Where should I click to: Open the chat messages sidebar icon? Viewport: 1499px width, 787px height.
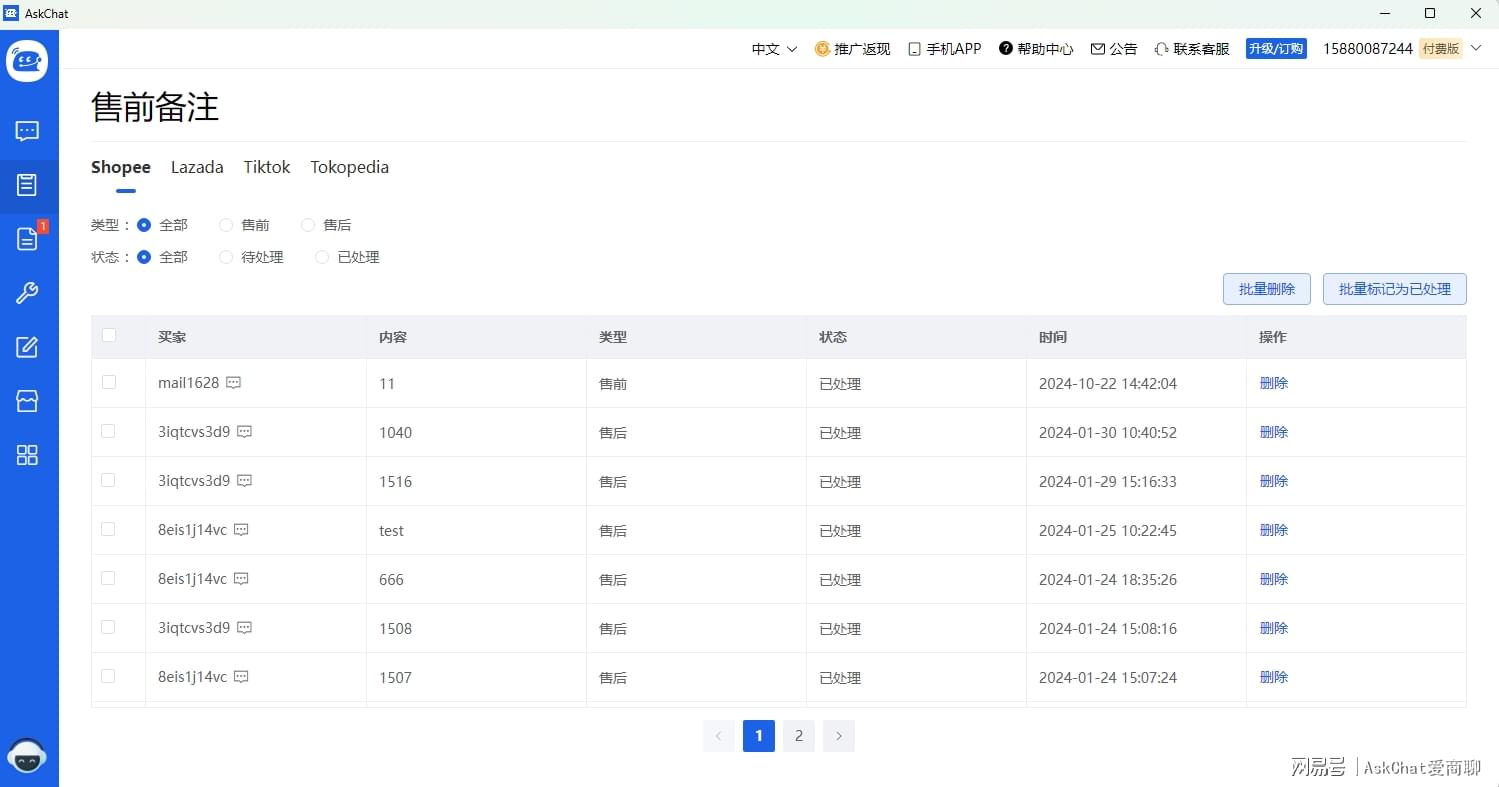click(x=27, y=131)
